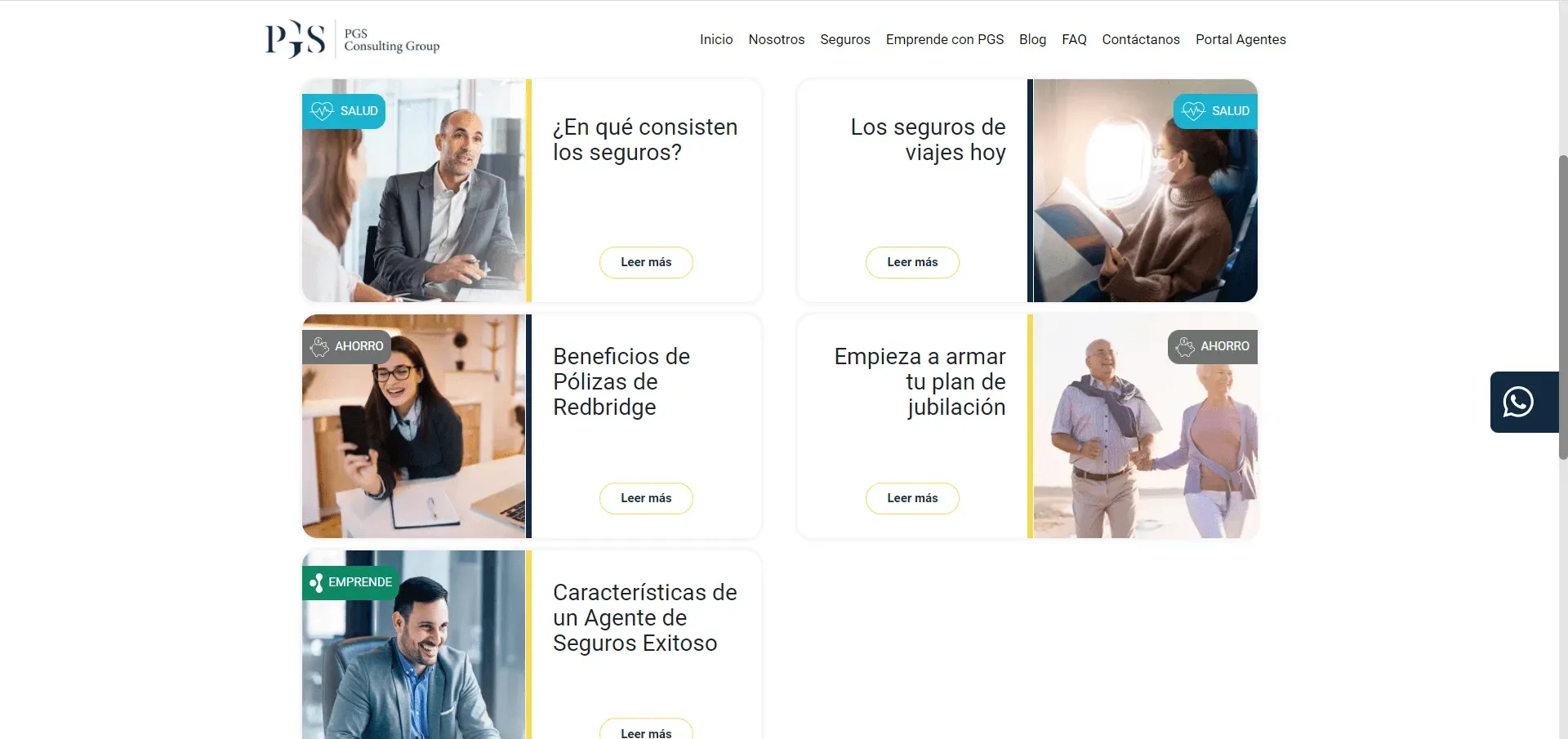Viewport: 1568px width, 739px height.
Task: Click the page vertical scrollbar
Action: [x=1563, y=306]
